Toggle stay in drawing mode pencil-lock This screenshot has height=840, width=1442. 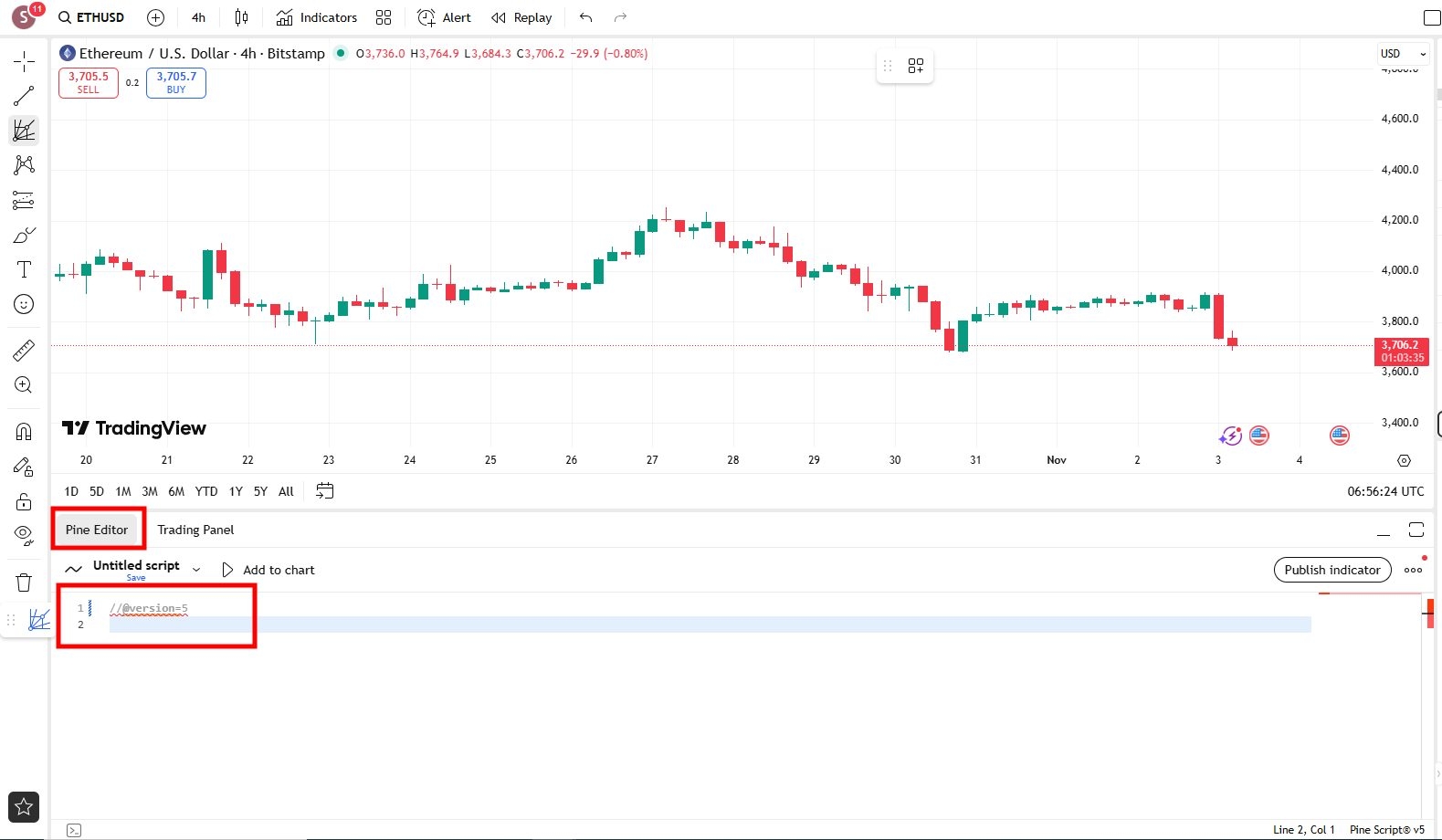point(24,467)
